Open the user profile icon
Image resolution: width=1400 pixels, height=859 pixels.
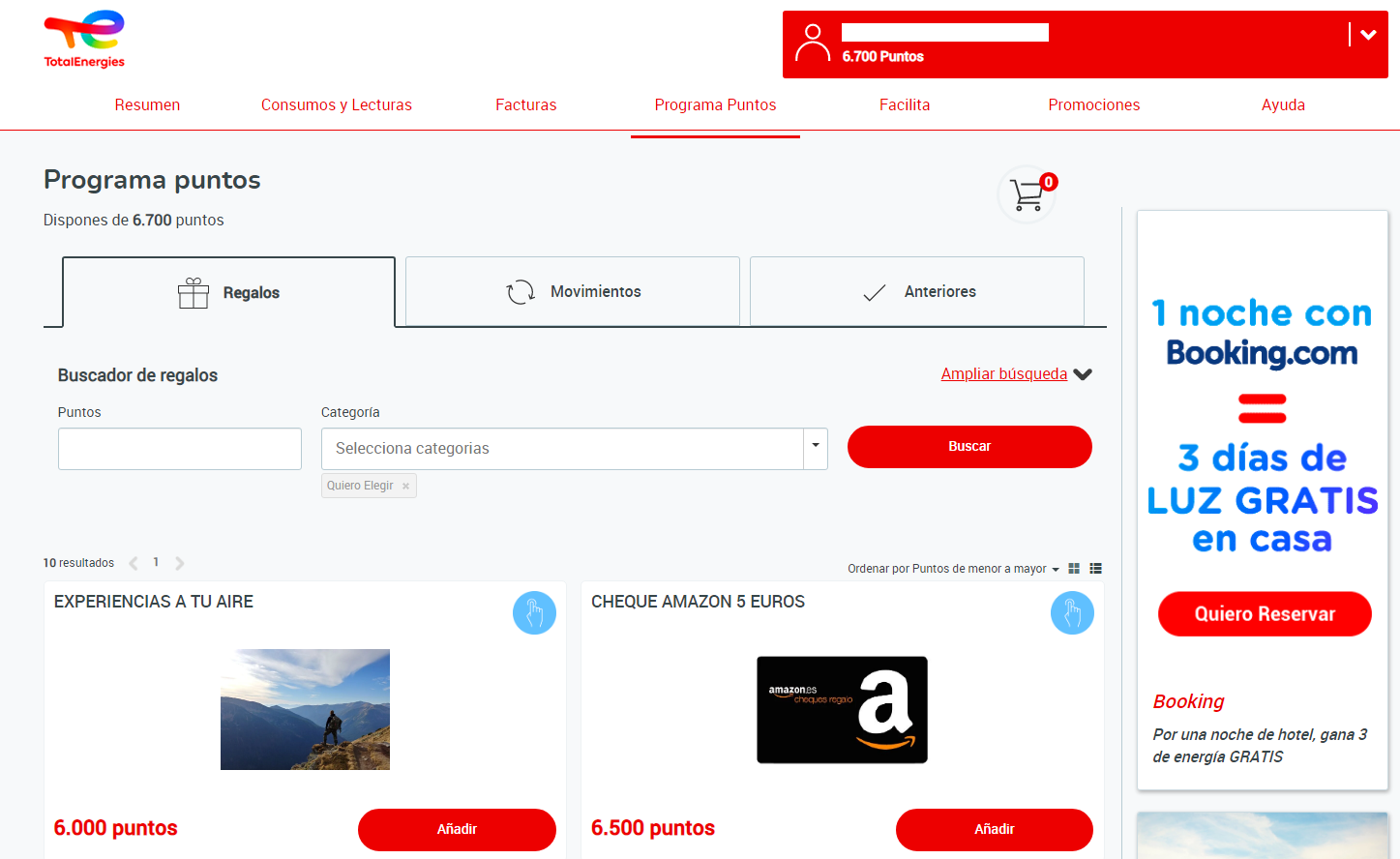pyautogui.click(x=813, y=44)
